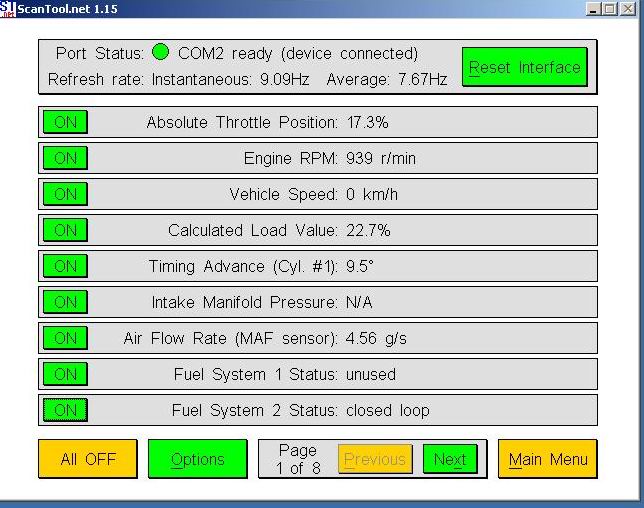Return to the Main Menu

pyautogui.click(x=547, y=459)
